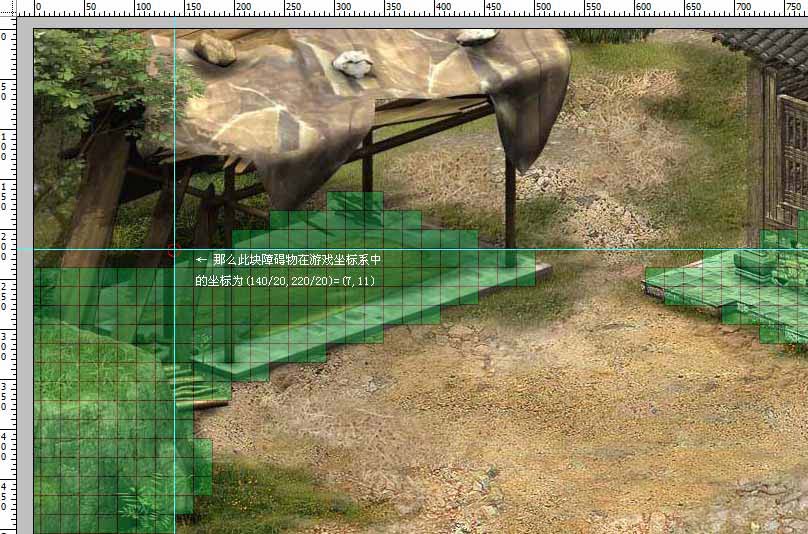The image size is (808, 534).
Task: Click the red circle marker at guide intersection
Action: pos(174,251)
